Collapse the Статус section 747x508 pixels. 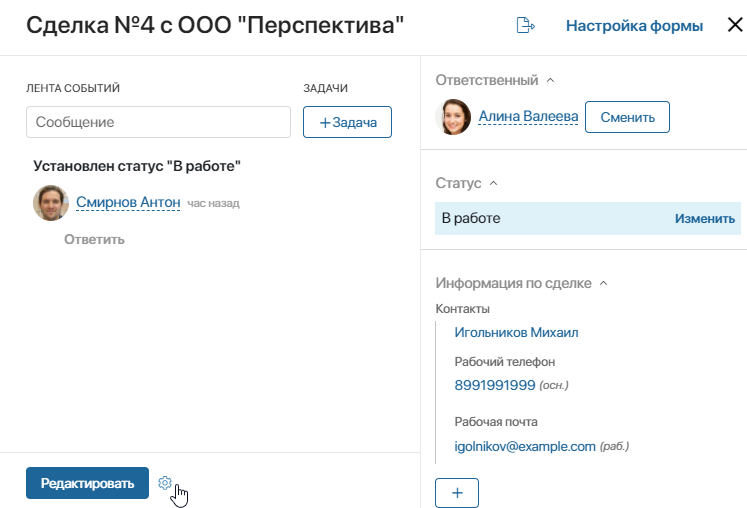(x=494, y=183)
